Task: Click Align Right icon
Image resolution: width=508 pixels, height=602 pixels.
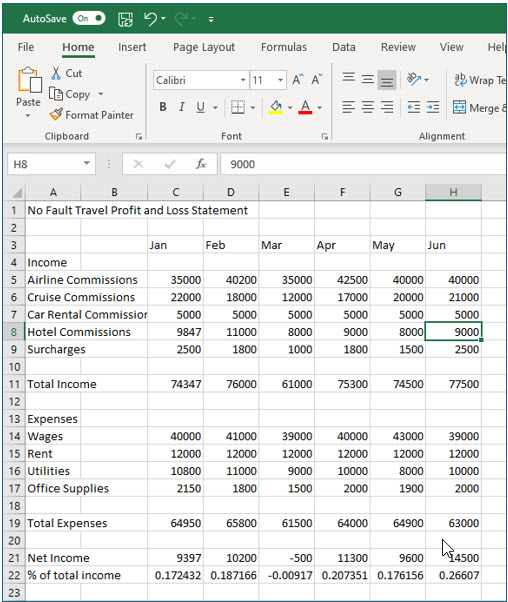Action: coord(387,107)
